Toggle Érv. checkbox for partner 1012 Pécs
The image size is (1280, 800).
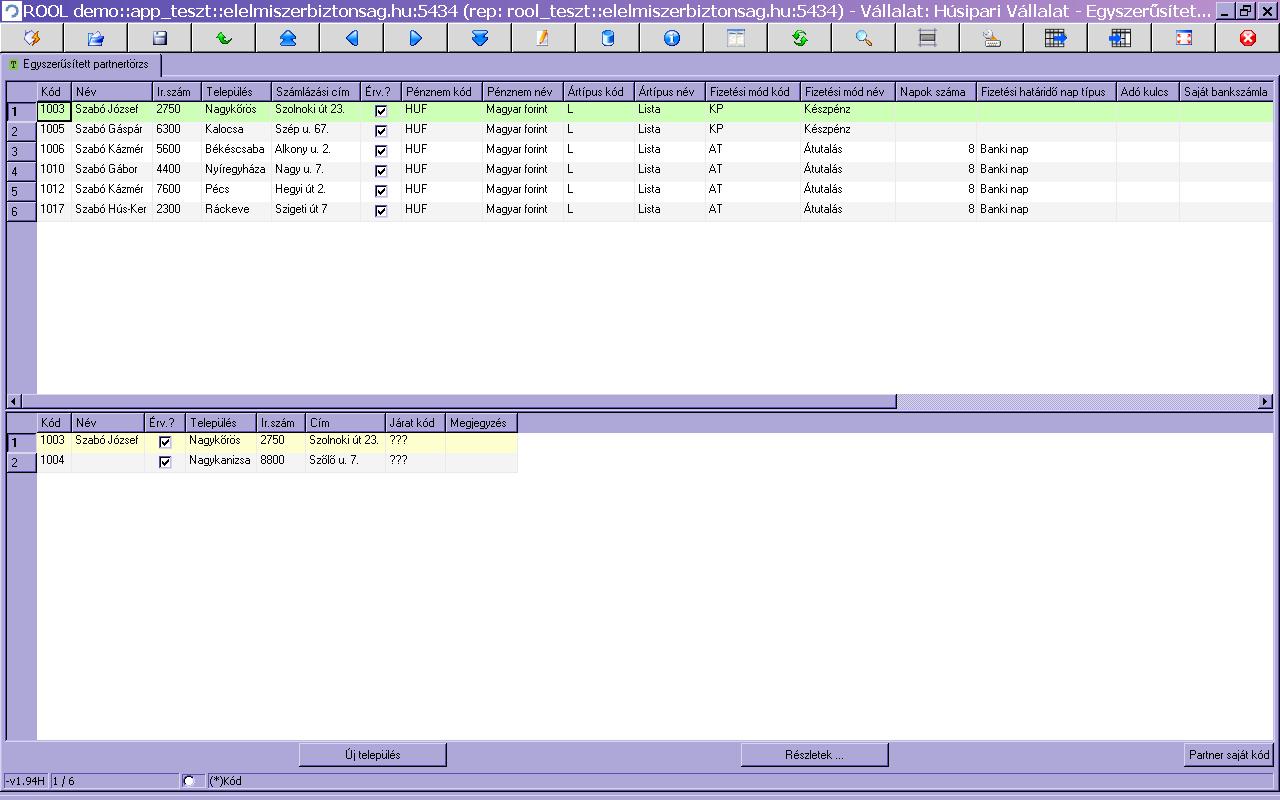(x=381, y=191)
